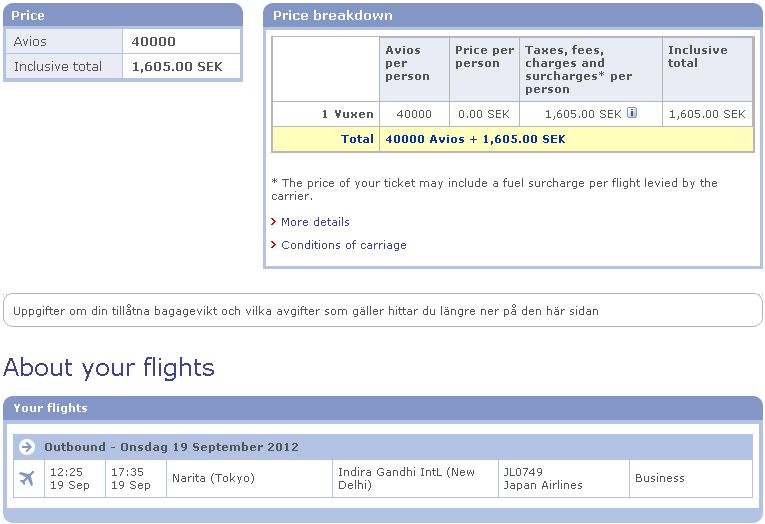Open the More details link

tap(315, 222)
